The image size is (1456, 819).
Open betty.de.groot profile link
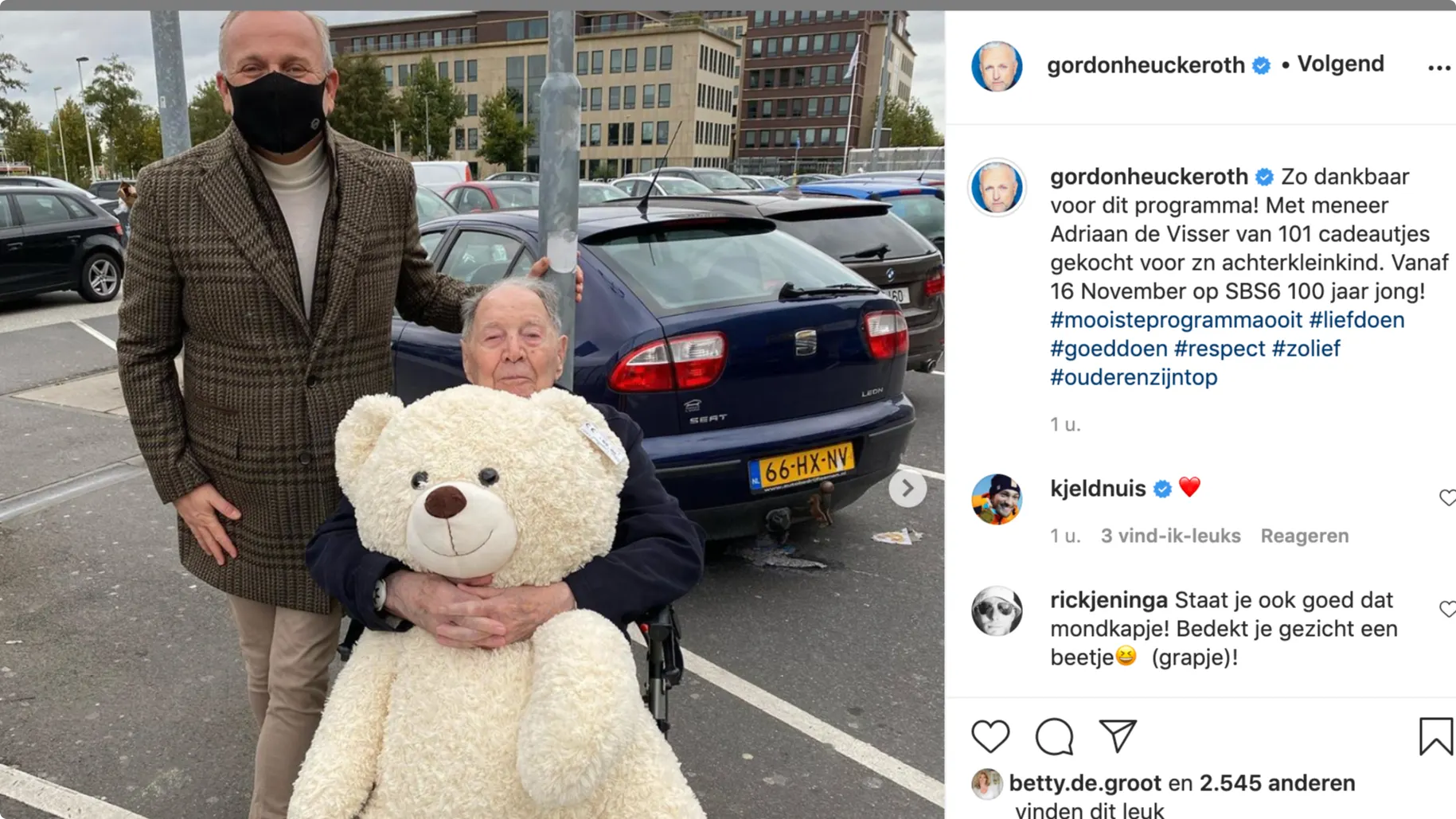(1084, 783)
